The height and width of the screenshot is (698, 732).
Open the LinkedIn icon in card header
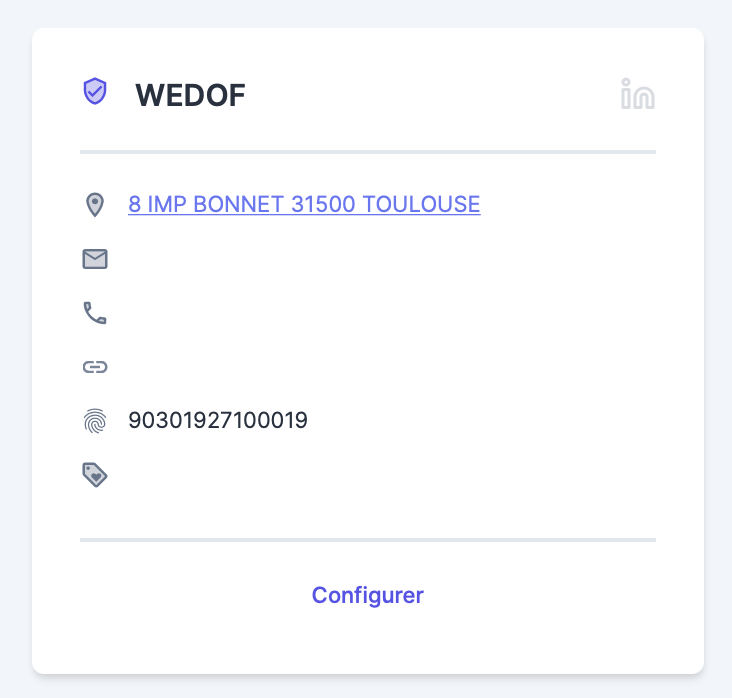coord(637,94)
